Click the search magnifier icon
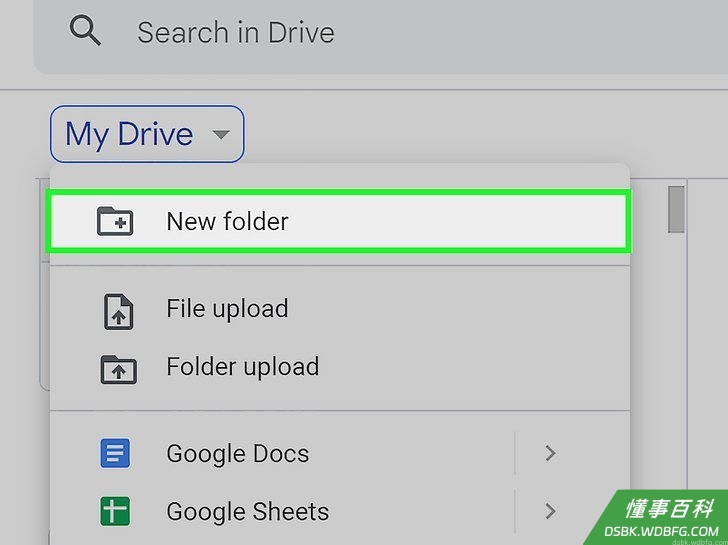 [x=85, y=31]
